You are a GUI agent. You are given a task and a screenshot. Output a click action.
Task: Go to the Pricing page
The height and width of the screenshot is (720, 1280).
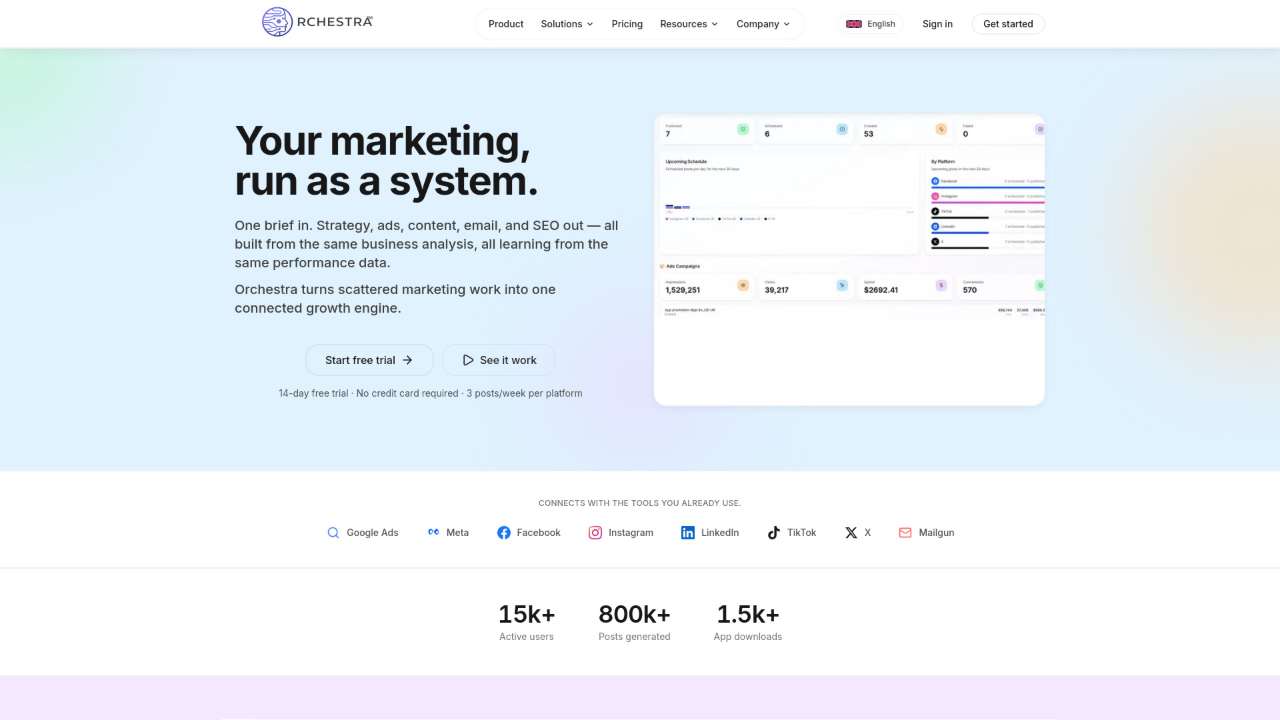[x=627, y=24]
